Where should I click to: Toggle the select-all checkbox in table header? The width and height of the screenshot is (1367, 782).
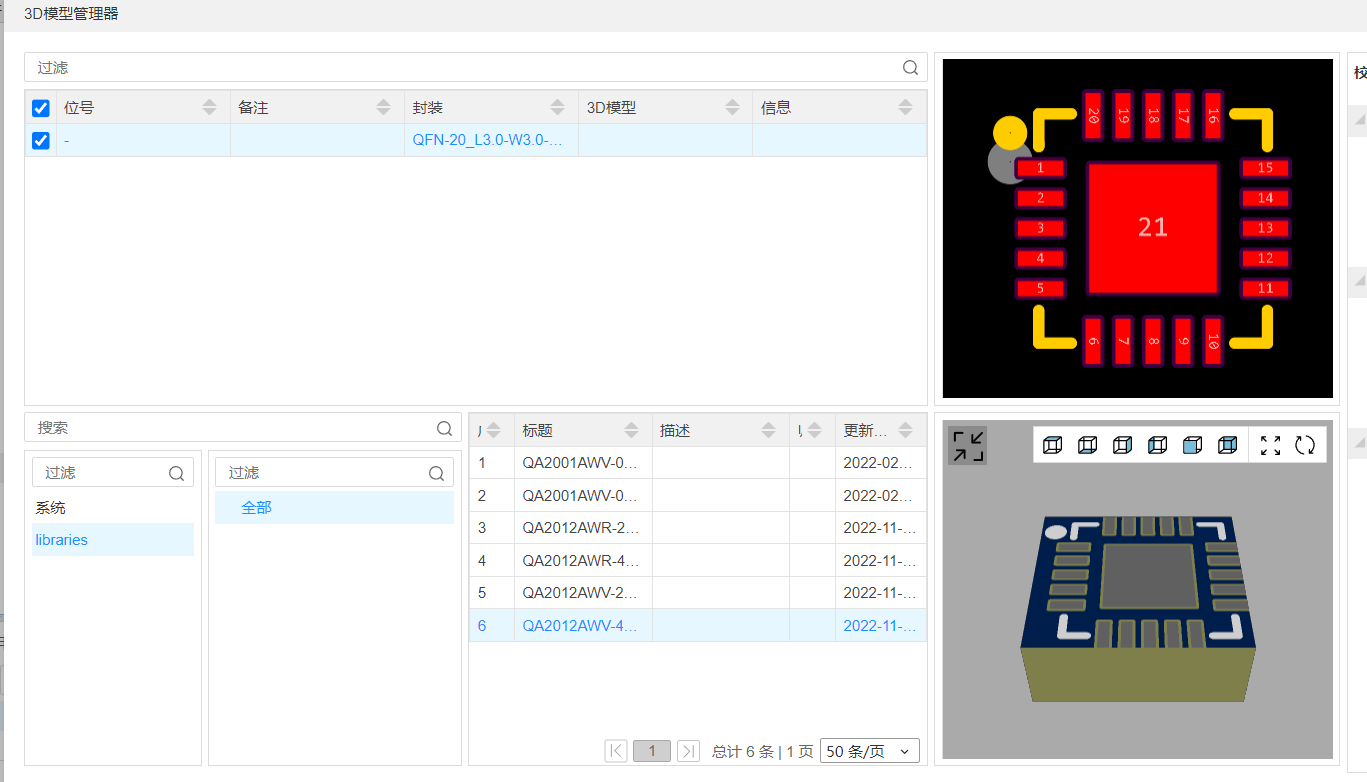[41, 108]
